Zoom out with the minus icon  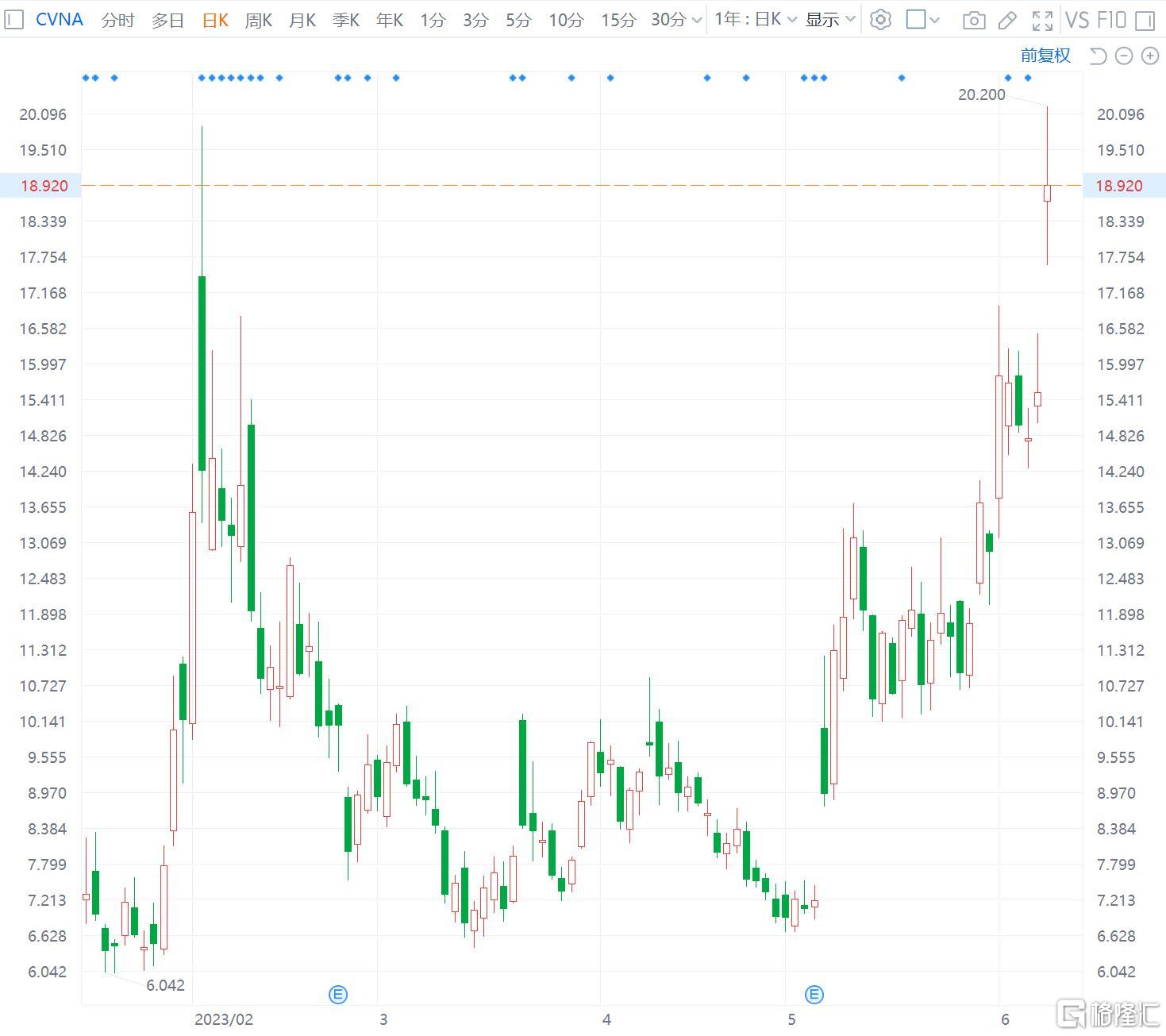coord(1124,56)
